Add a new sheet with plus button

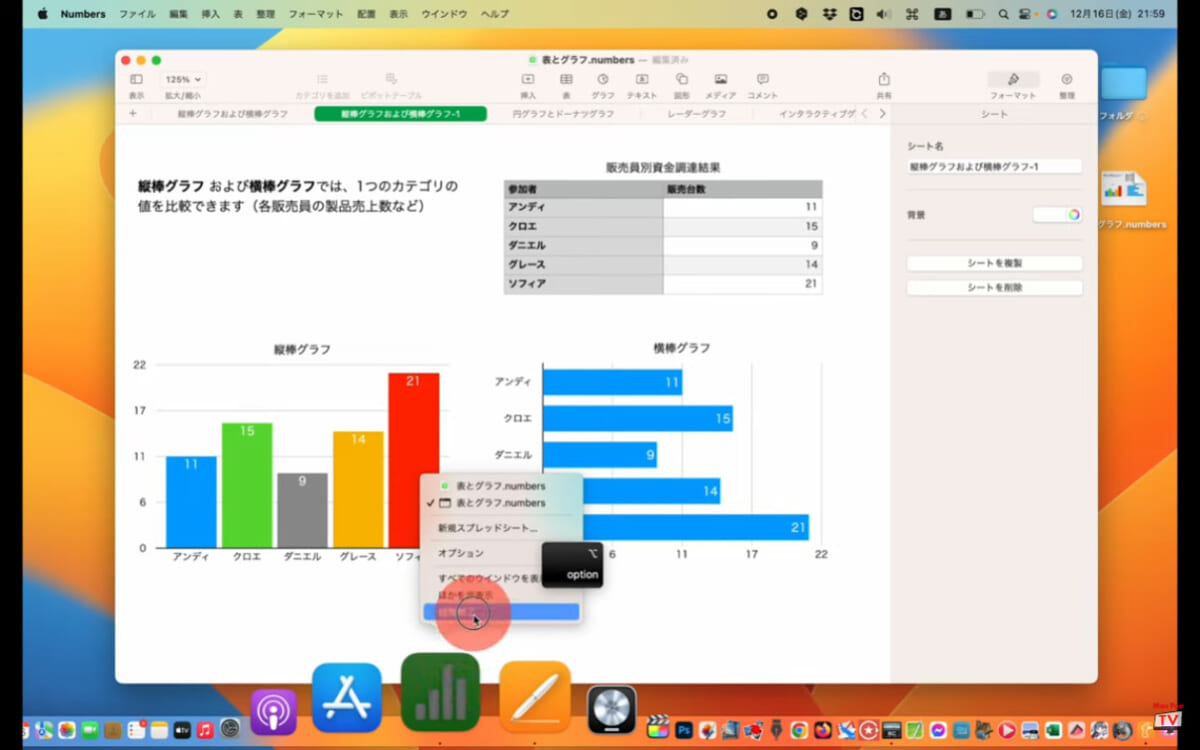tap(133, 114)
